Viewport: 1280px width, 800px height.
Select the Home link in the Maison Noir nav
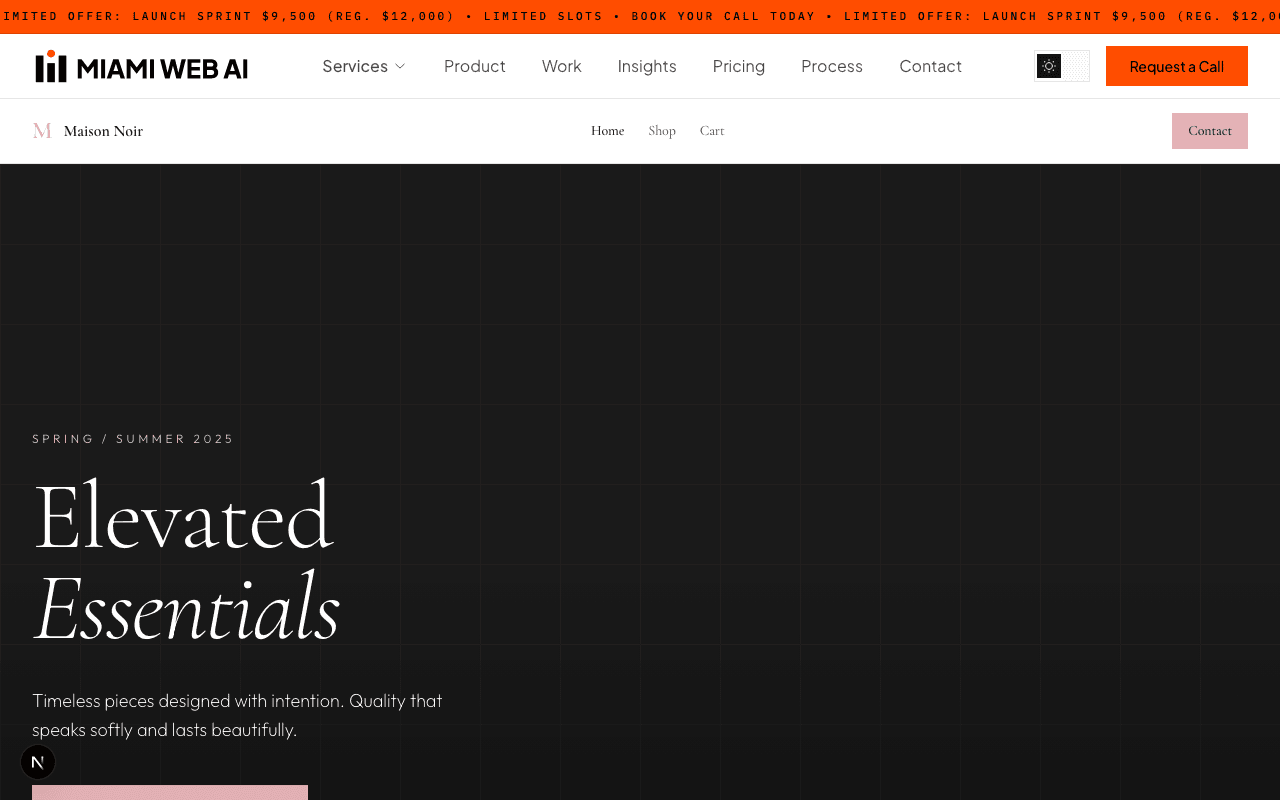point(607,131)
